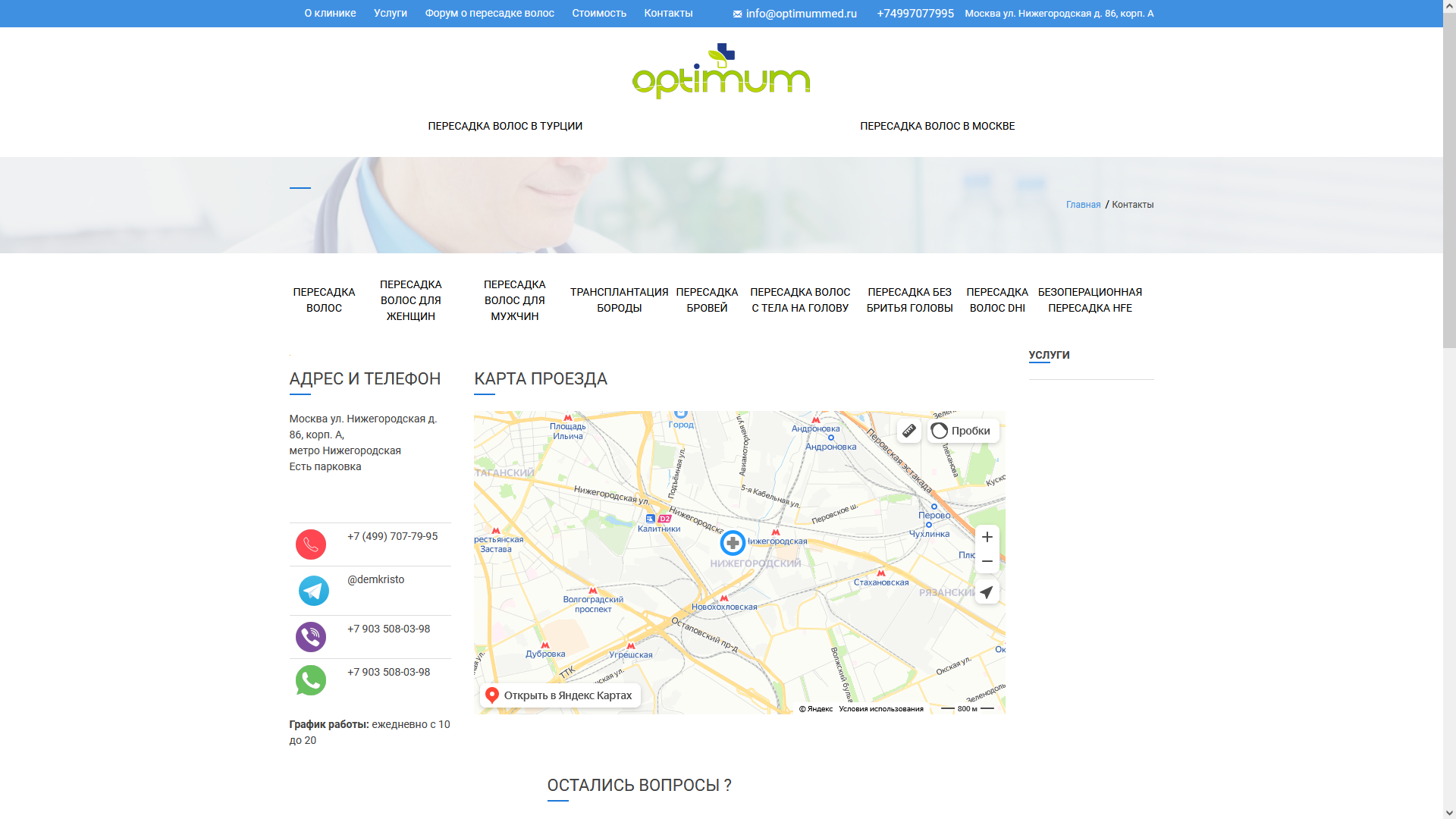Click the info@optimummed.ru email link
The height and width of the screenshot is (819, 1456).
point(802,14)
